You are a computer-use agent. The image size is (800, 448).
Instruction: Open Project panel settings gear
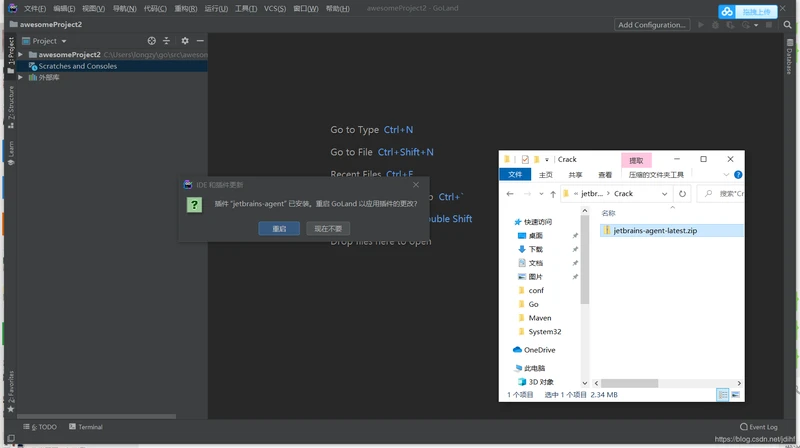tap(184, 41)
